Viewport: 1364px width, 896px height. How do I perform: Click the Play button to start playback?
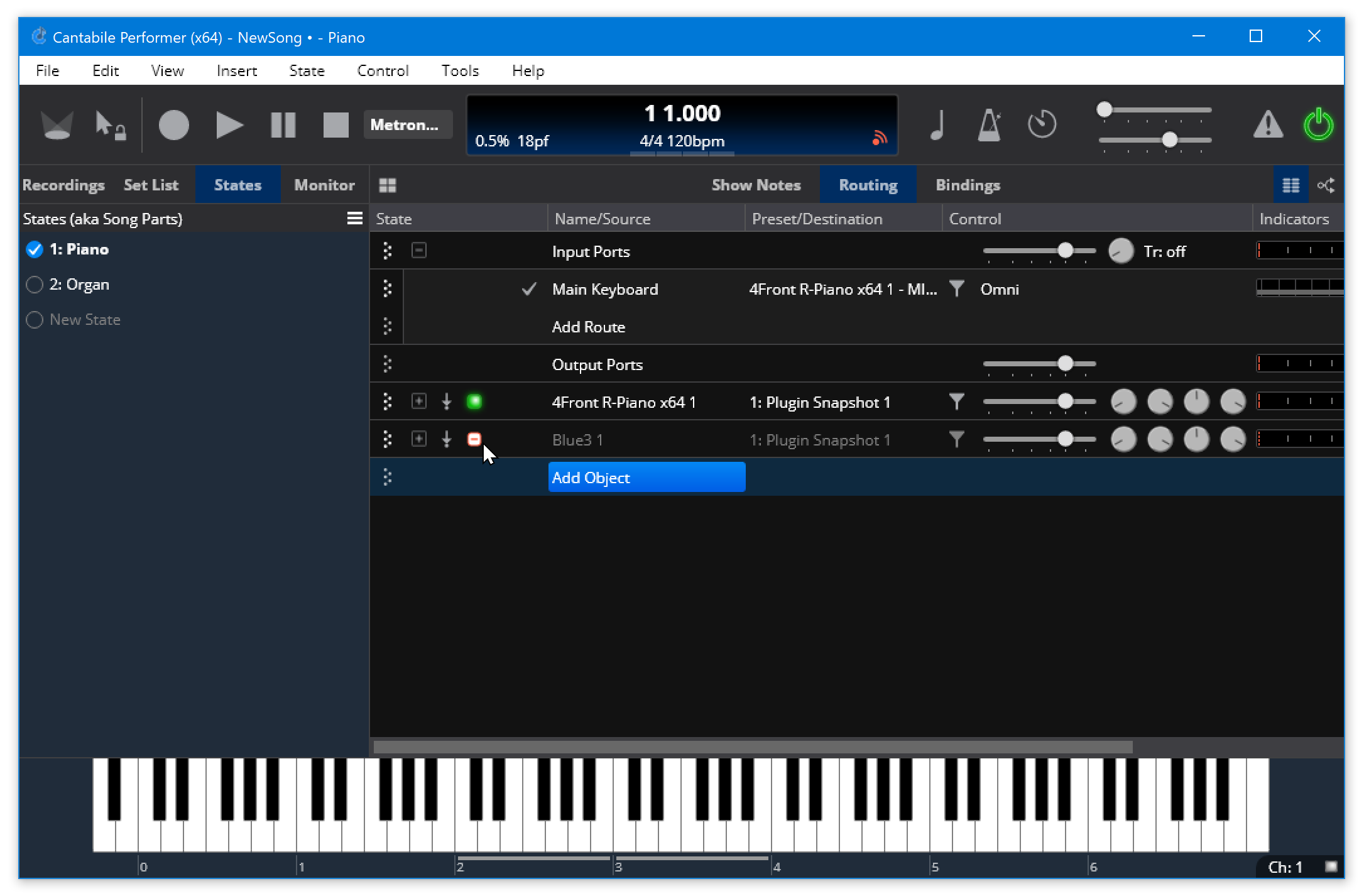[x=227, y=125]
